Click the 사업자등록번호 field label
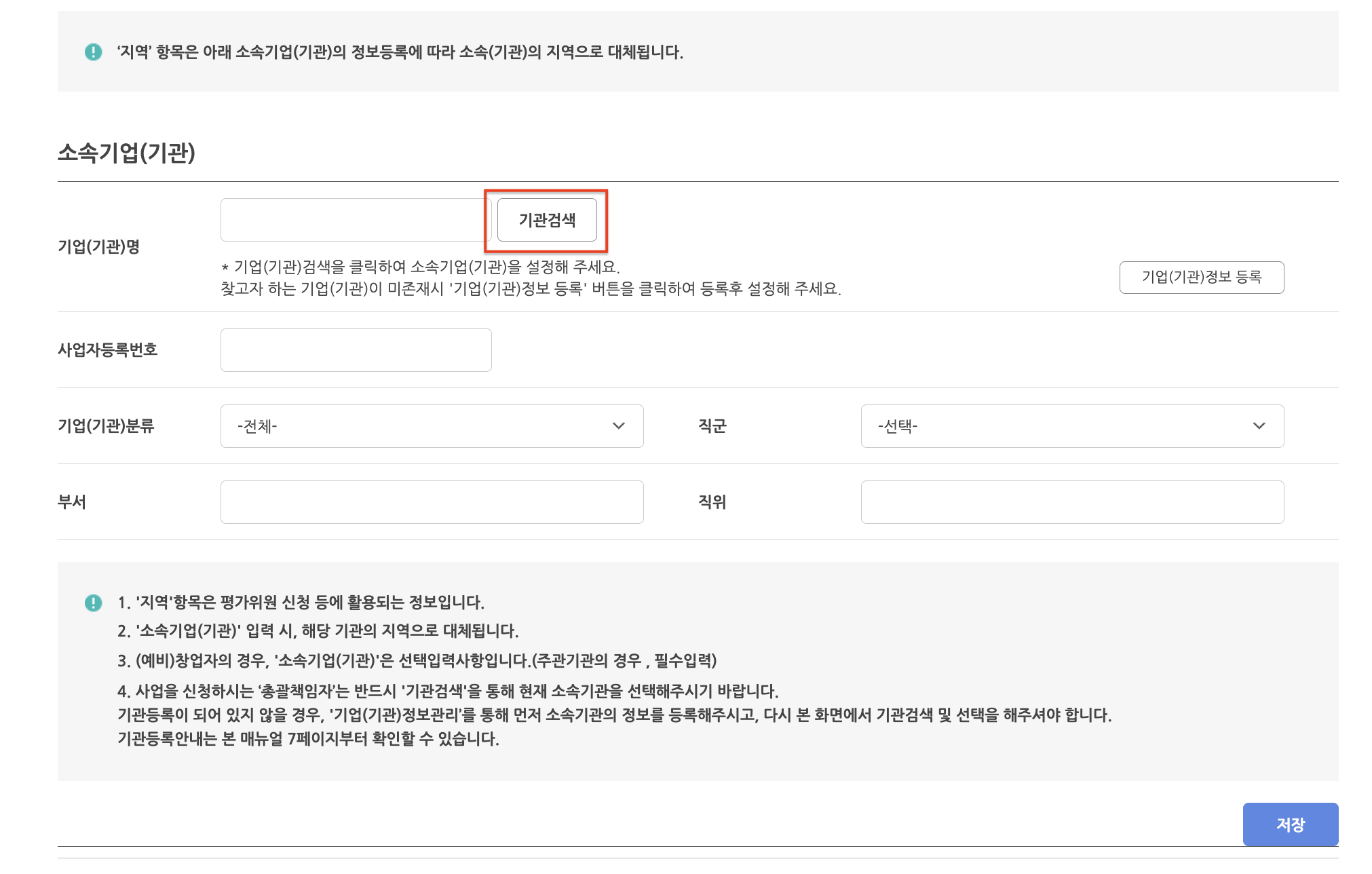This screenshot has height=874, width=1372. (107, 350)
